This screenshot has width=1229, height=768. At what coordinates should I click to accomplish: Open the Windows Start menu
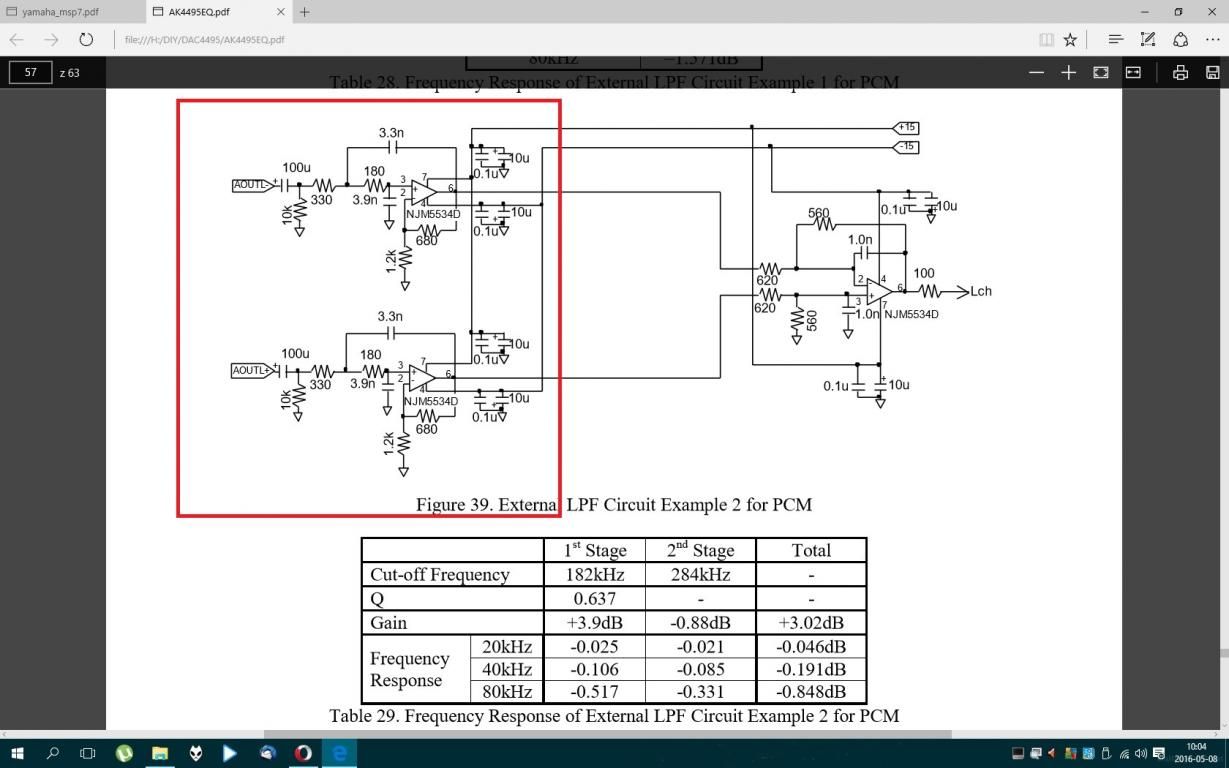tap(17, 753)
